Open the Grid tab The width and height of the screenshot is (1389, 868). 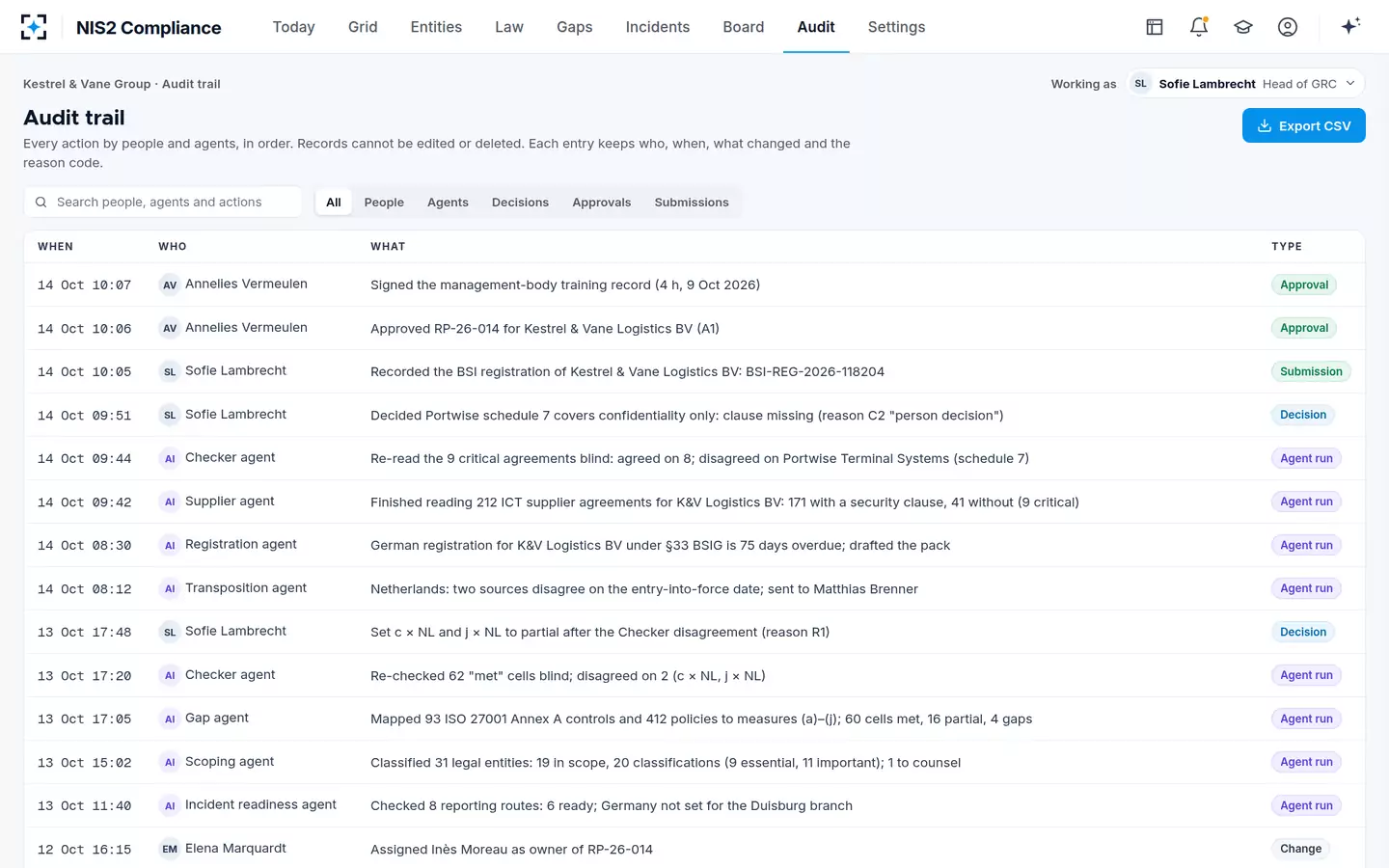363,27
